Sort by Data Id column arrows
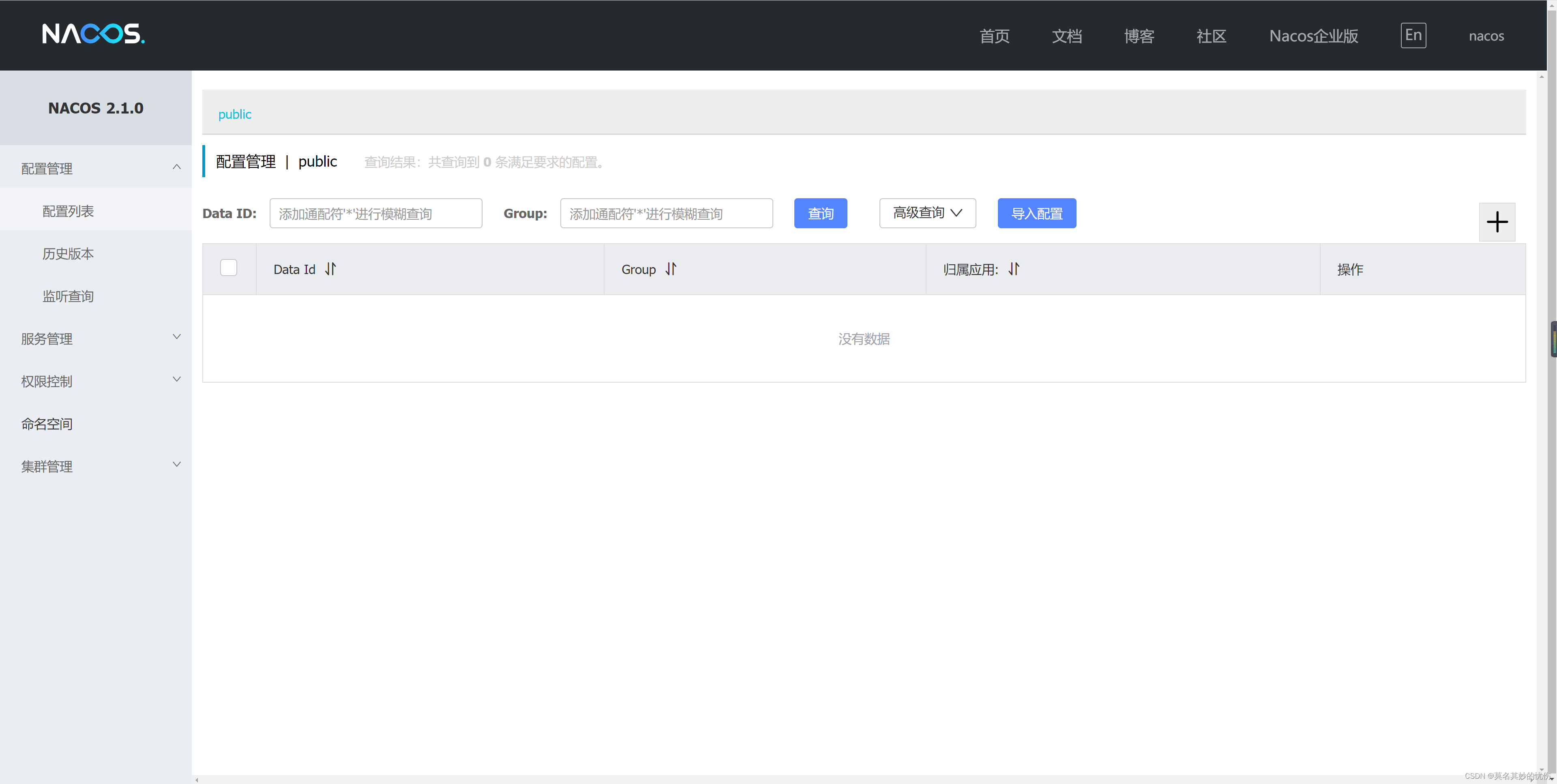This screenshot has width=1557, height=784. 330,269
